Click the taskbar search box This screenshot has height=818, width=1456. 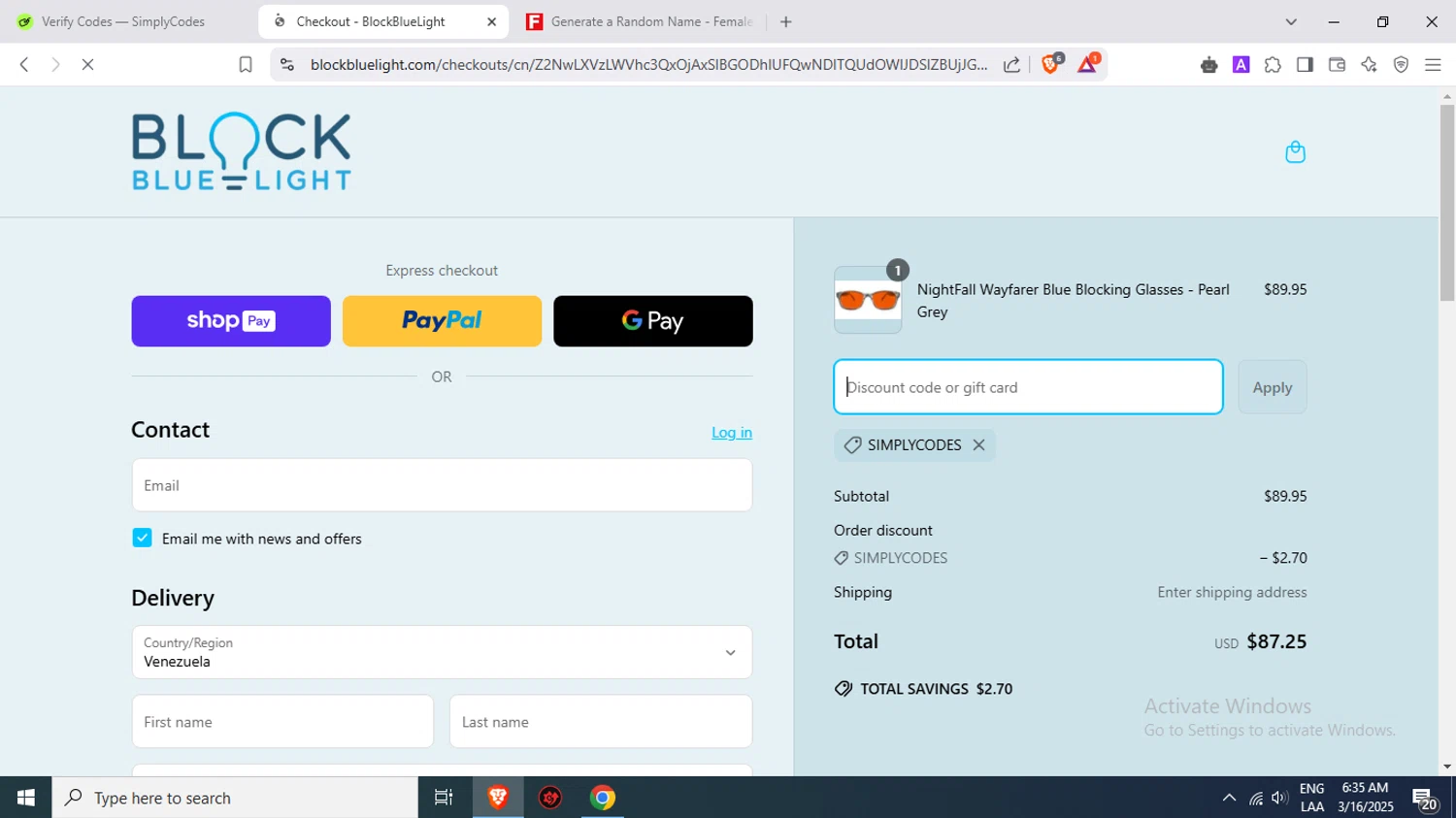[235, 798]
